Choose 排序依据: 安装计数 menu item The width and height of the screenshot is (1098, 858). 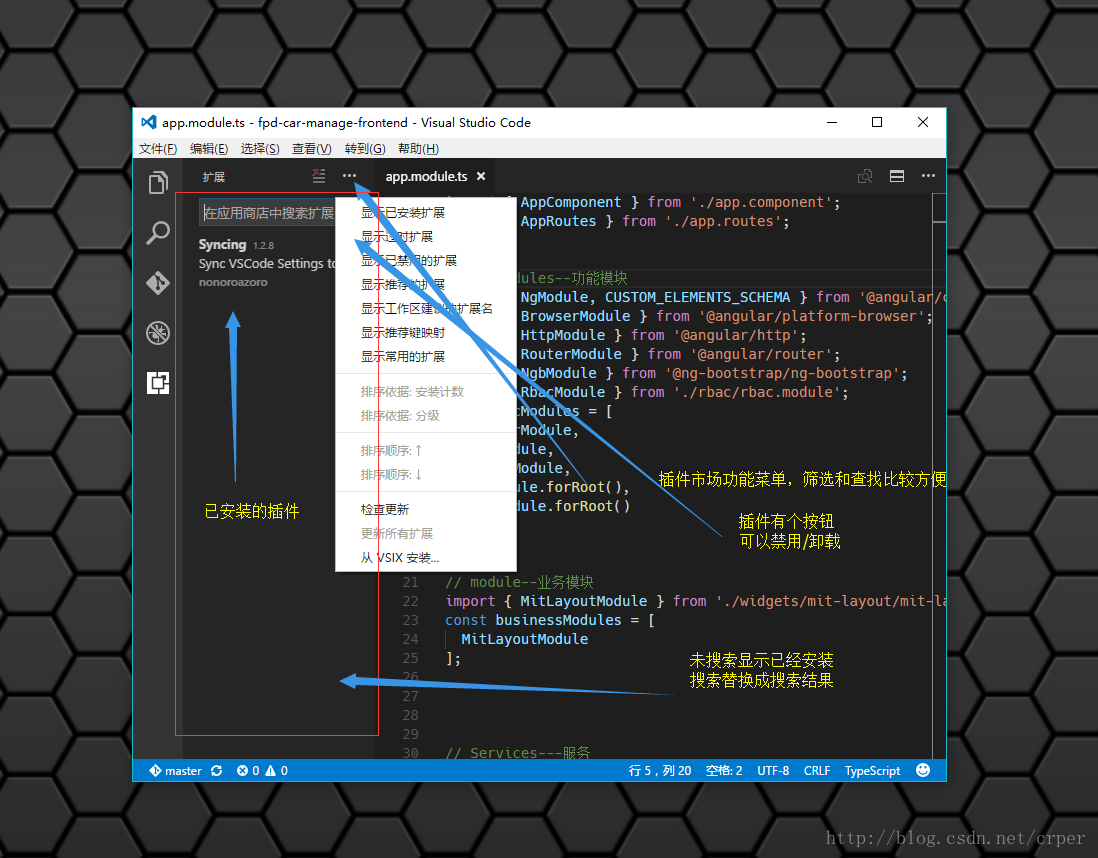pyautogui.click(x=426, y=392)
